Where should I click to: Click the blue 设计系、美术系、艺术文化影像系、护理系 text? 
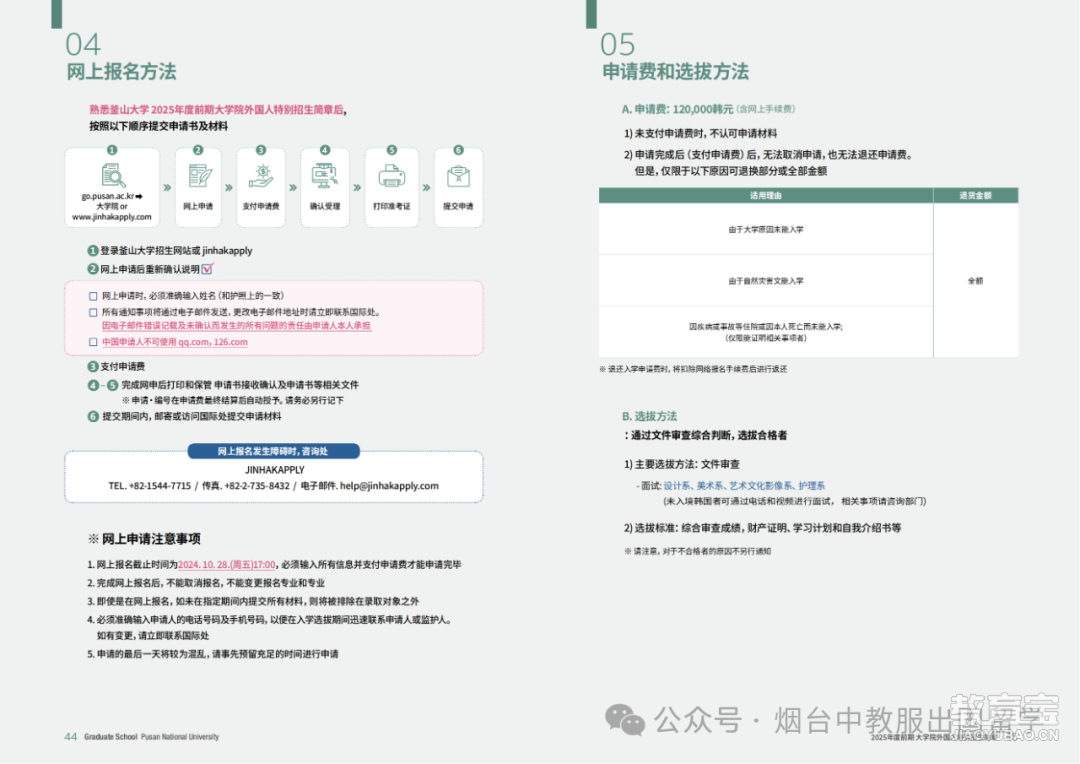pyautogui.click(x=744, y=486)
